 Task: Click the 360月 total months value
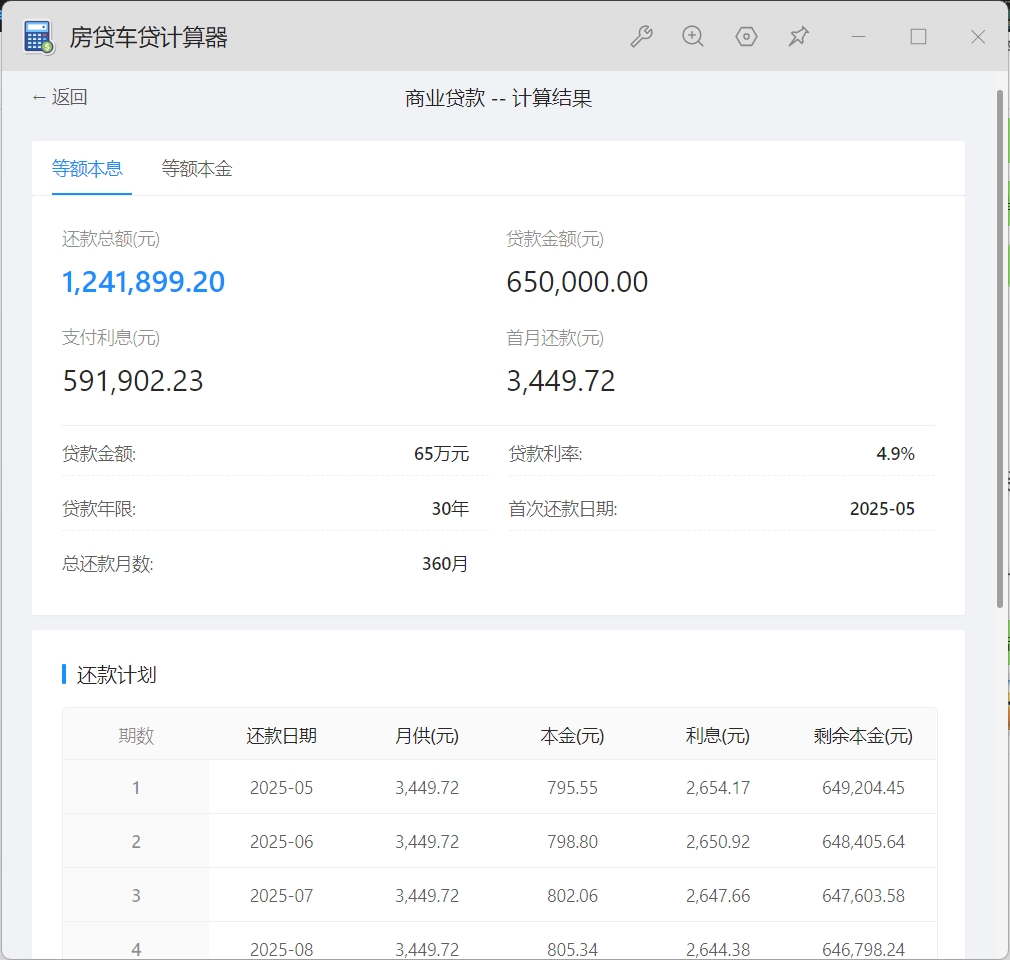(x=445, y=564)
